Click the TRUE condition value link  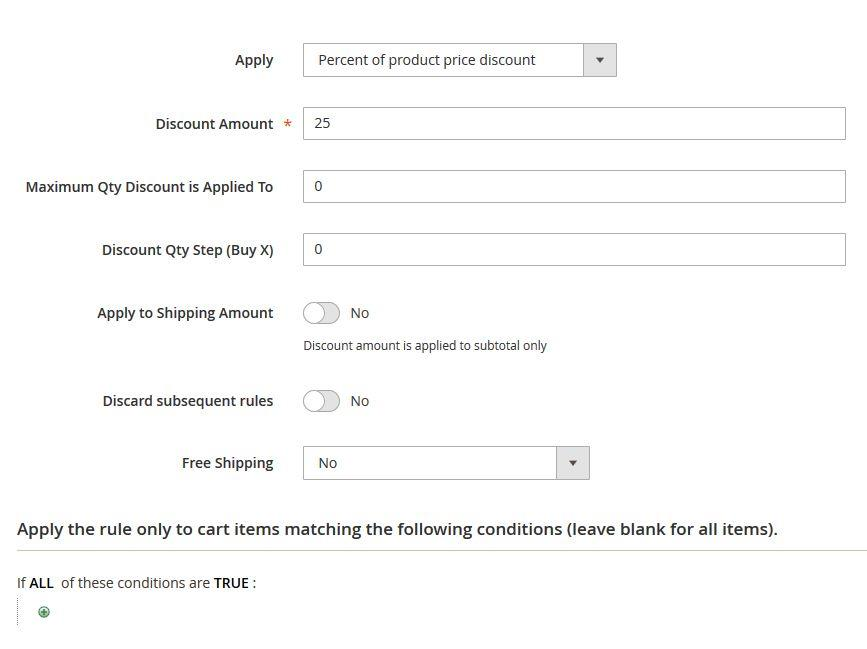point(231,583)
